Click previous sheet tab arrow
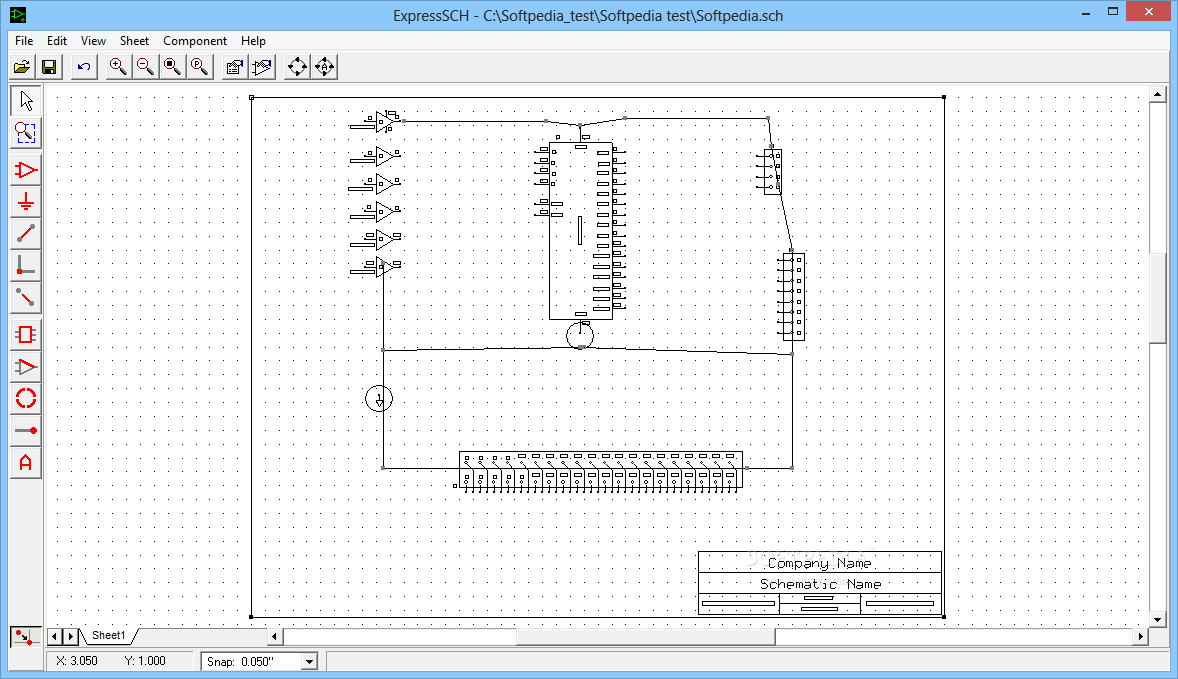Image resolution: width=1178 pixels, height=679 pixels. 54,636
